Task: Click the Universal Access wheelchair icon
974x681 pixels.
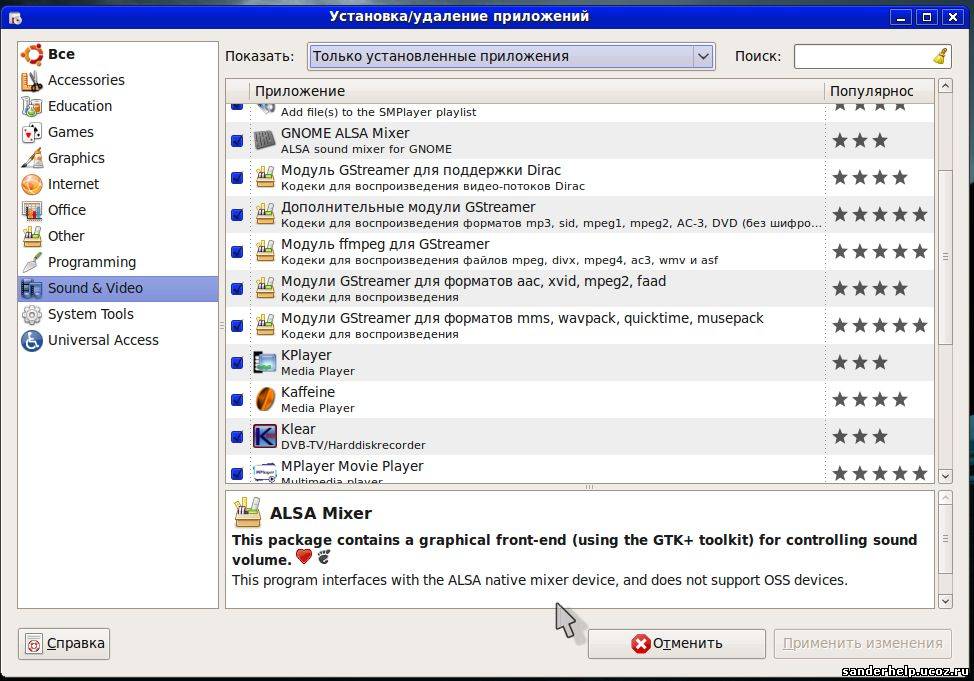Action: tap(32, 340)
